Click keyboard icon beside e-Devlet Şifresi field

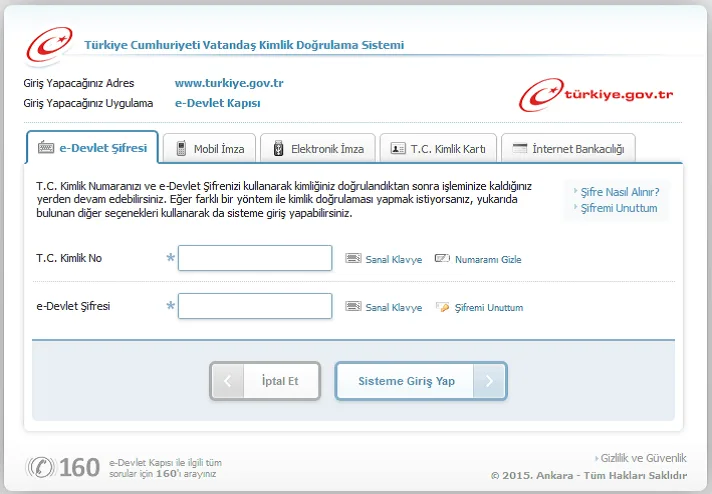tap(353, 306)
